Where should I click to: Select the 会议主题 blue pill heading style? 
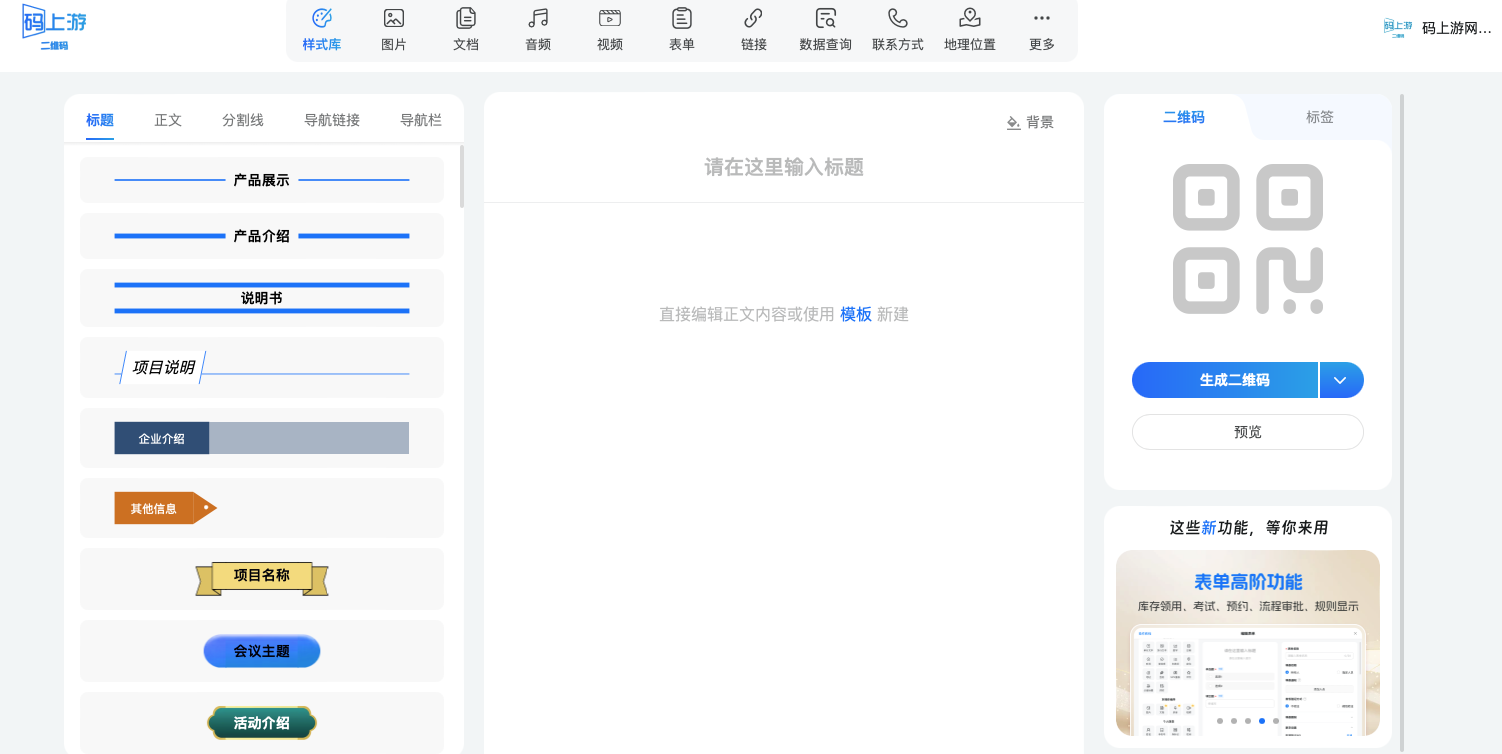[x=262, y=651]
